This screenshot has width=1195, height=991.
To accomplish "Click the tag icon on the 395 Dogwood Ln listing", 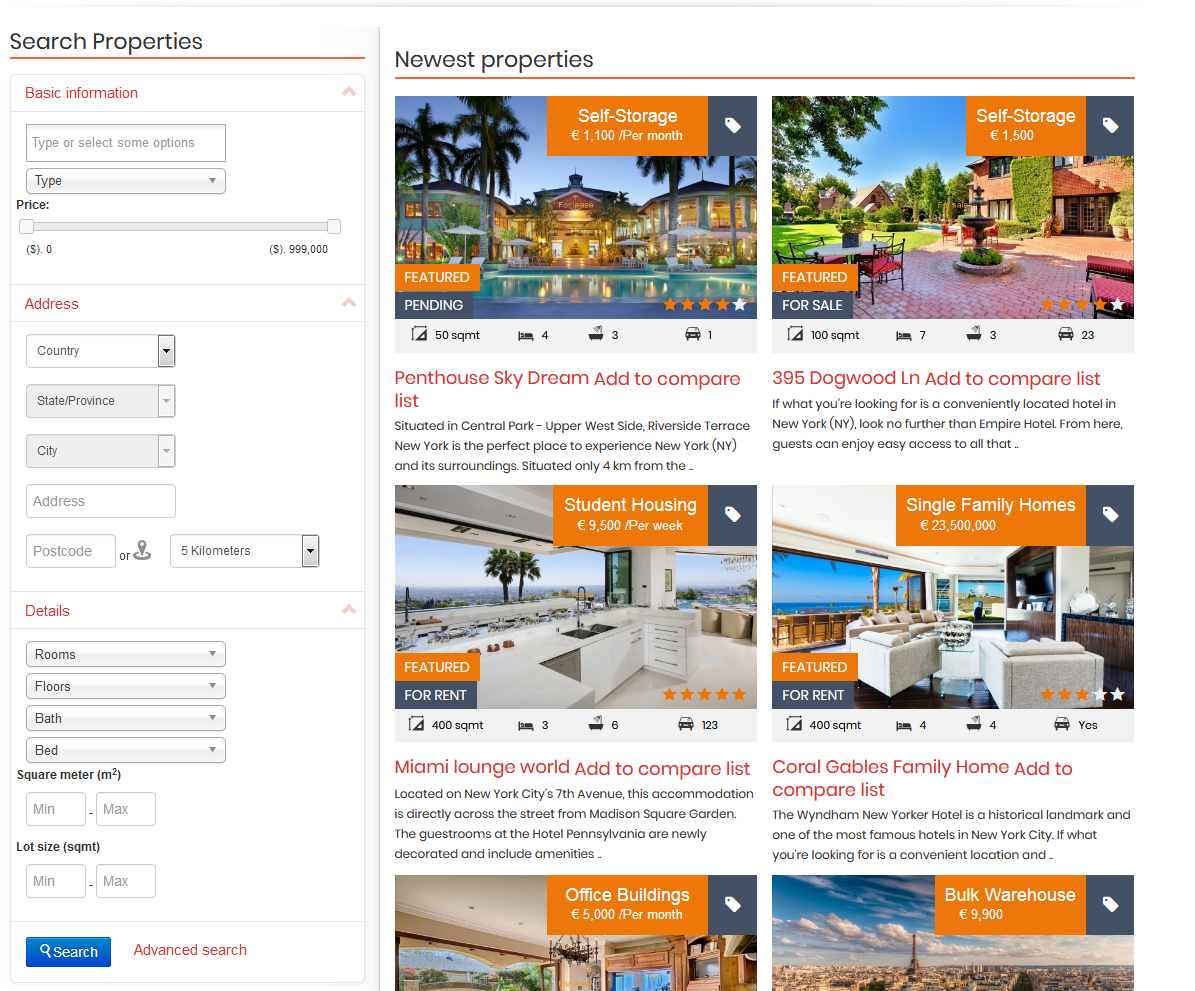I will tap(1110, 125).
